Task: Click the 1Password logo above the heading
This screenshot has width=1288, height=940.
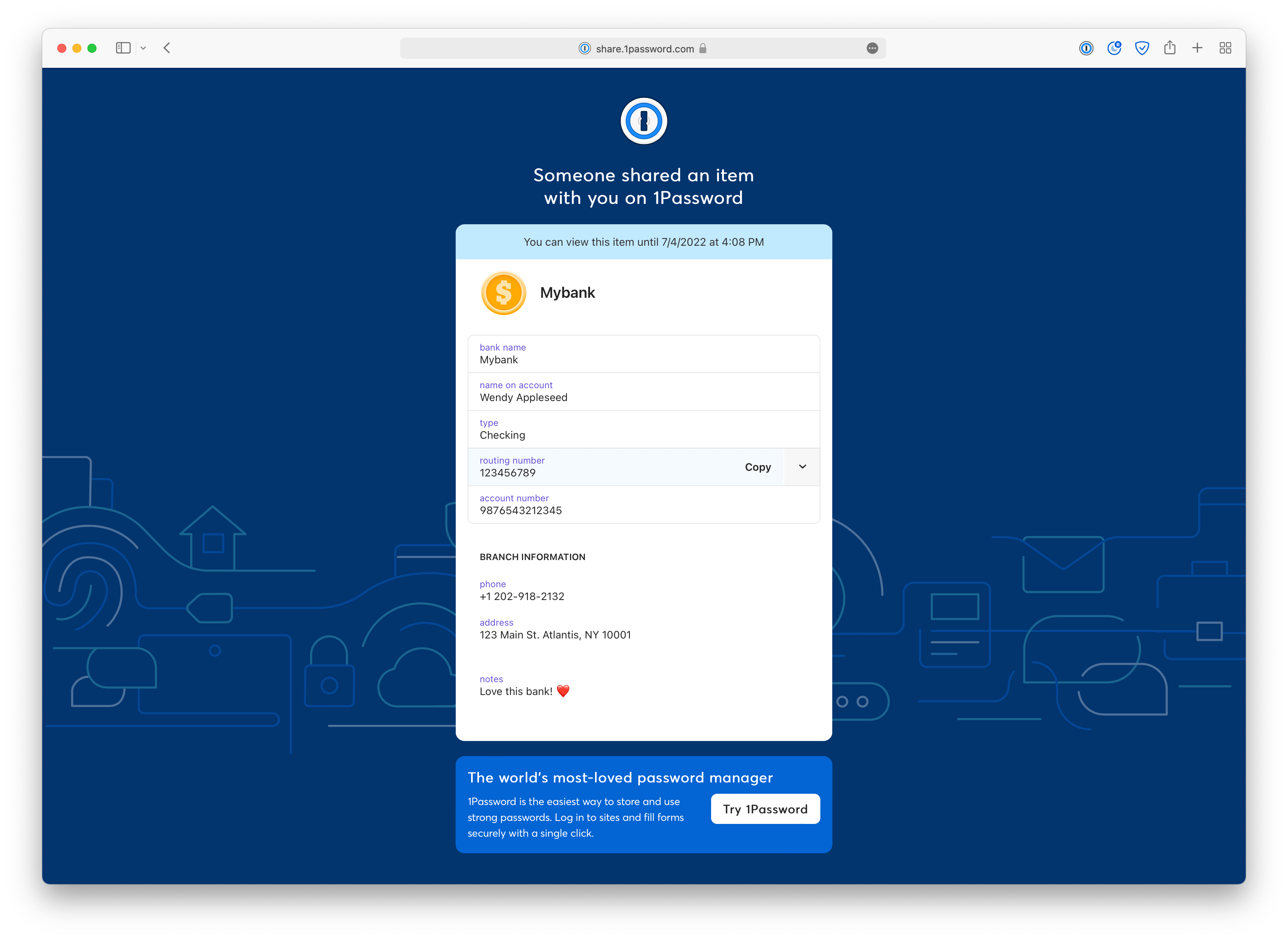Action: (x=643, y=120)
